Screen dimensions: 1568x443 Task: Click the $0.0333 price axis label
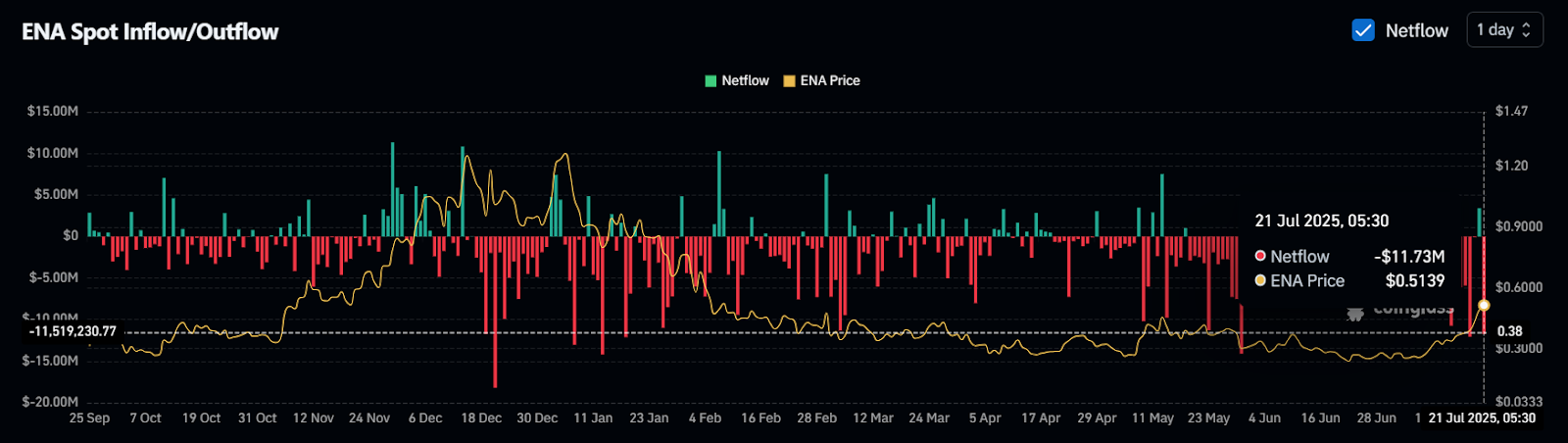[1519, 402]
